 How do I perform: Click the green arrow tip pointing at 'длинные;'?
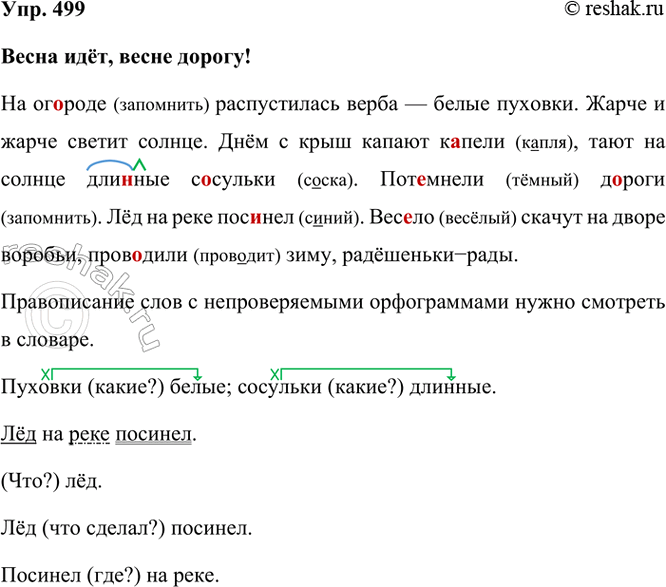pyautogui.click(x=452, y=377)
